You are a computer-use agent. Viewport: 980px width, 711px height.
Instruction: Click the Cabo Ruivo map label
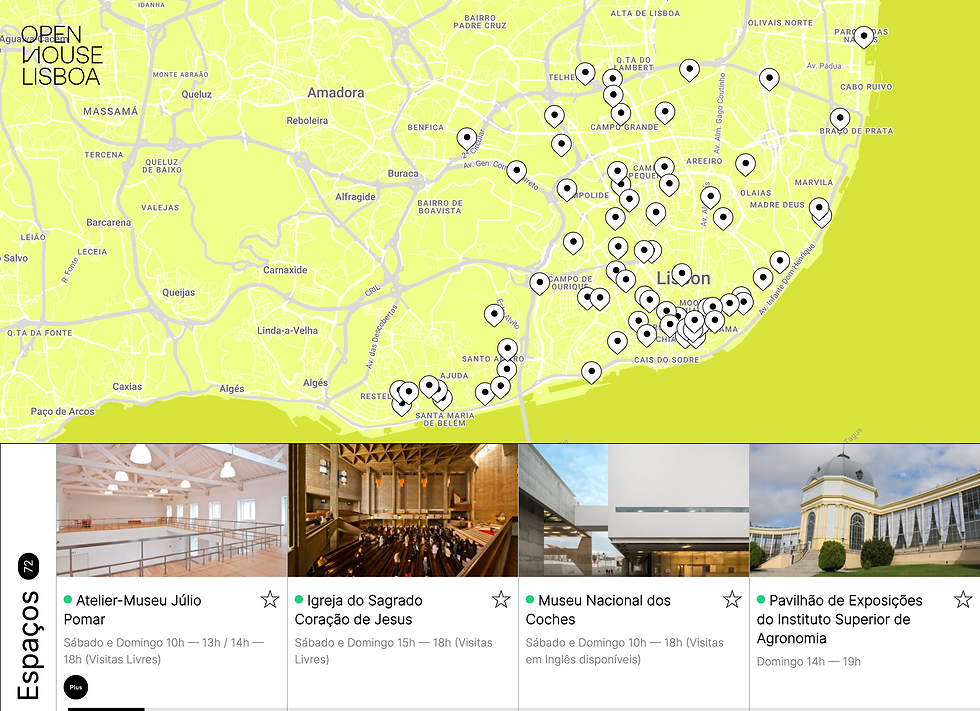tap(866, 87)
